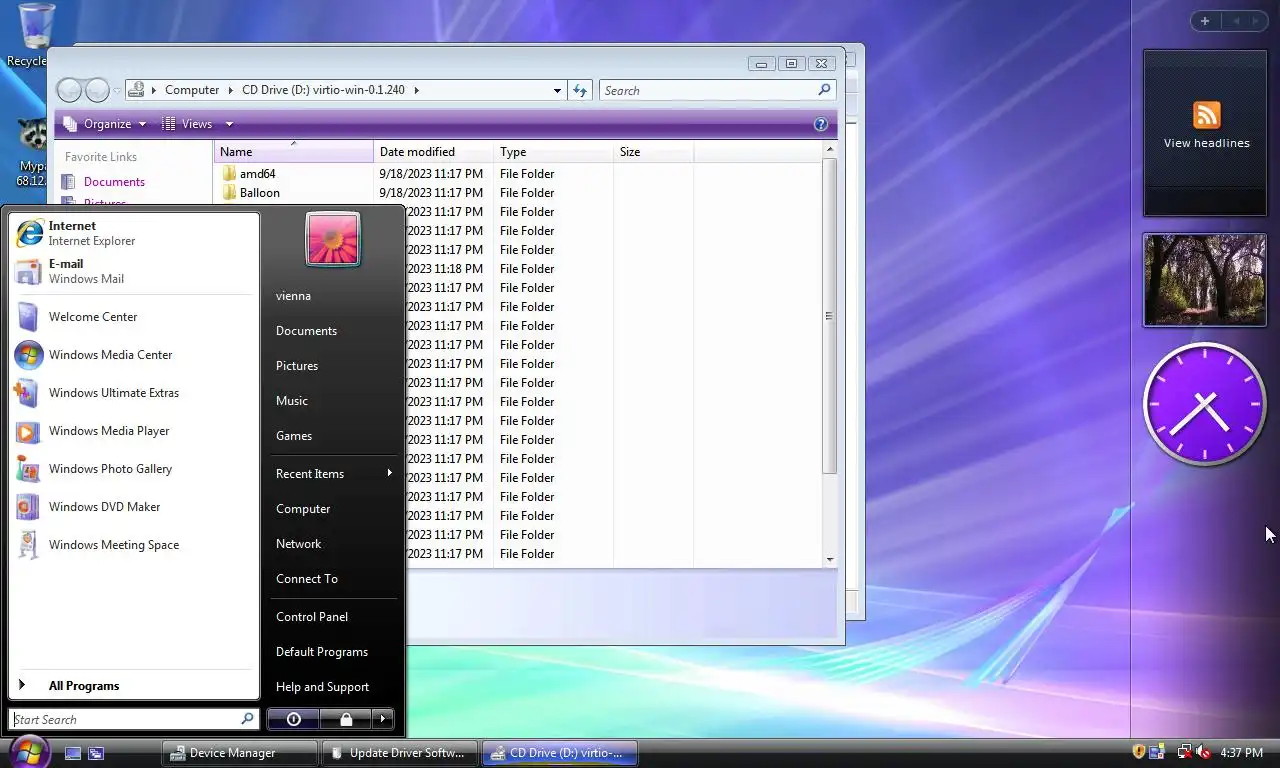
Task: Click the Start Search magnifier icon
Action: [x=247, y=719]
